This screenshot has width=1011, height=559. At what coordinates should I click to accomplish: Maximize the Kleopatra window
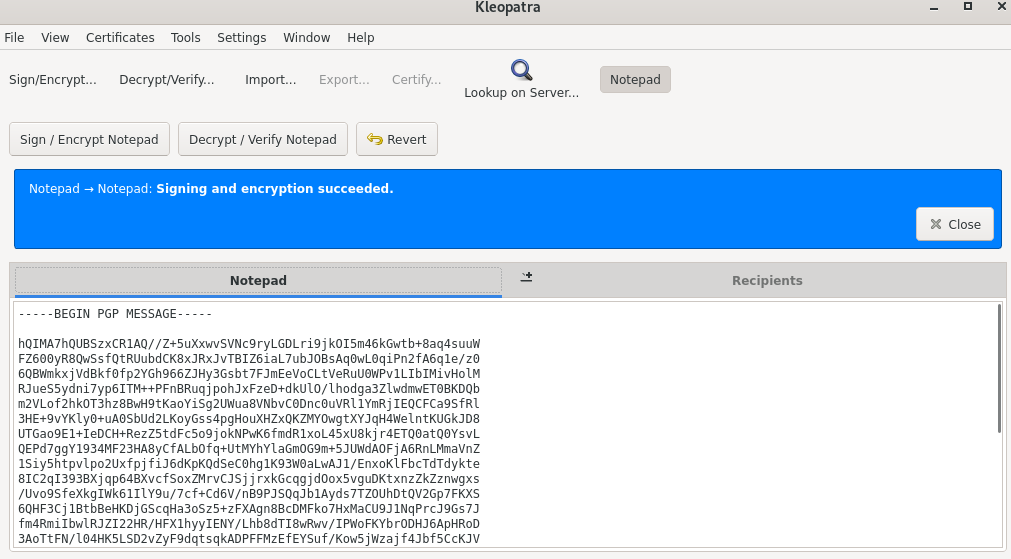pyautogui.click(x=968, y=6)
